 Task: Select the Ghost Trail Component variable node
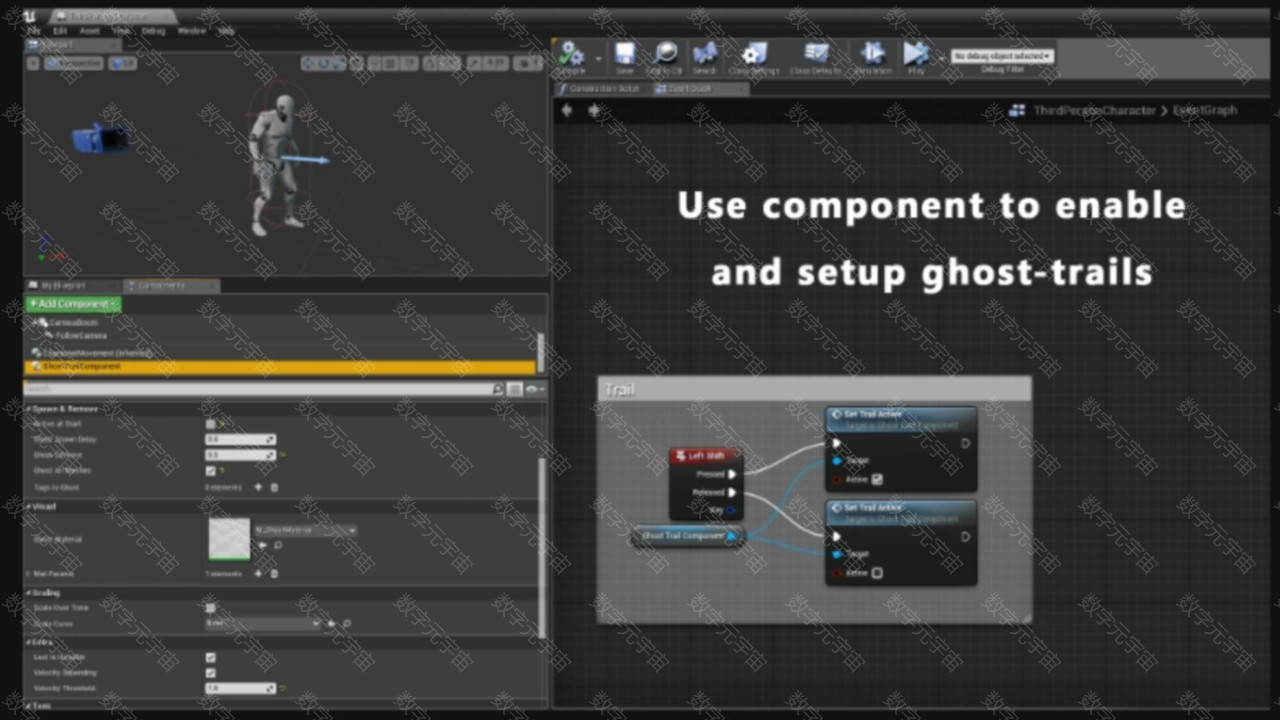click(688, 536)
